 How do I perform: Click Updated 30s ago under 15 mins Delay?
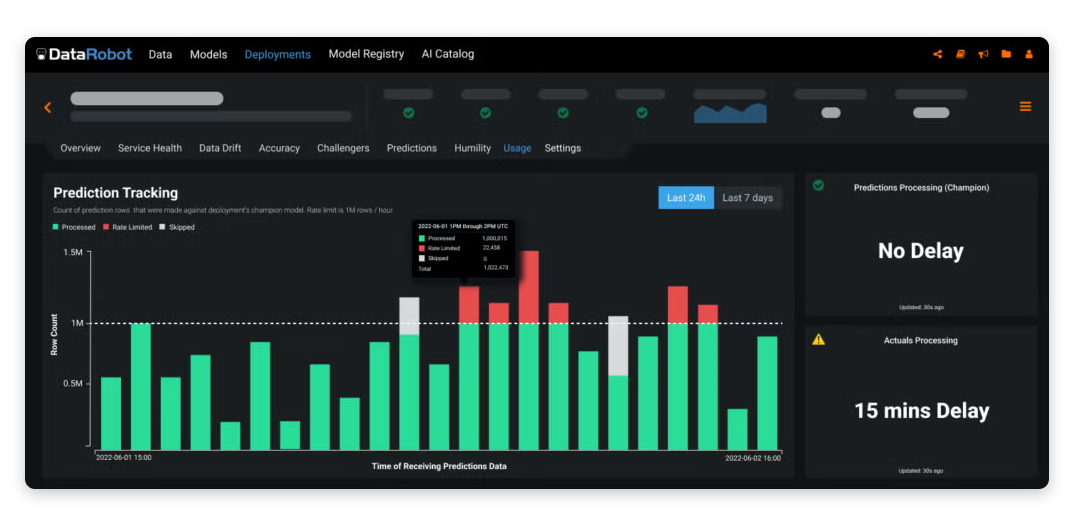click(921, 471)
